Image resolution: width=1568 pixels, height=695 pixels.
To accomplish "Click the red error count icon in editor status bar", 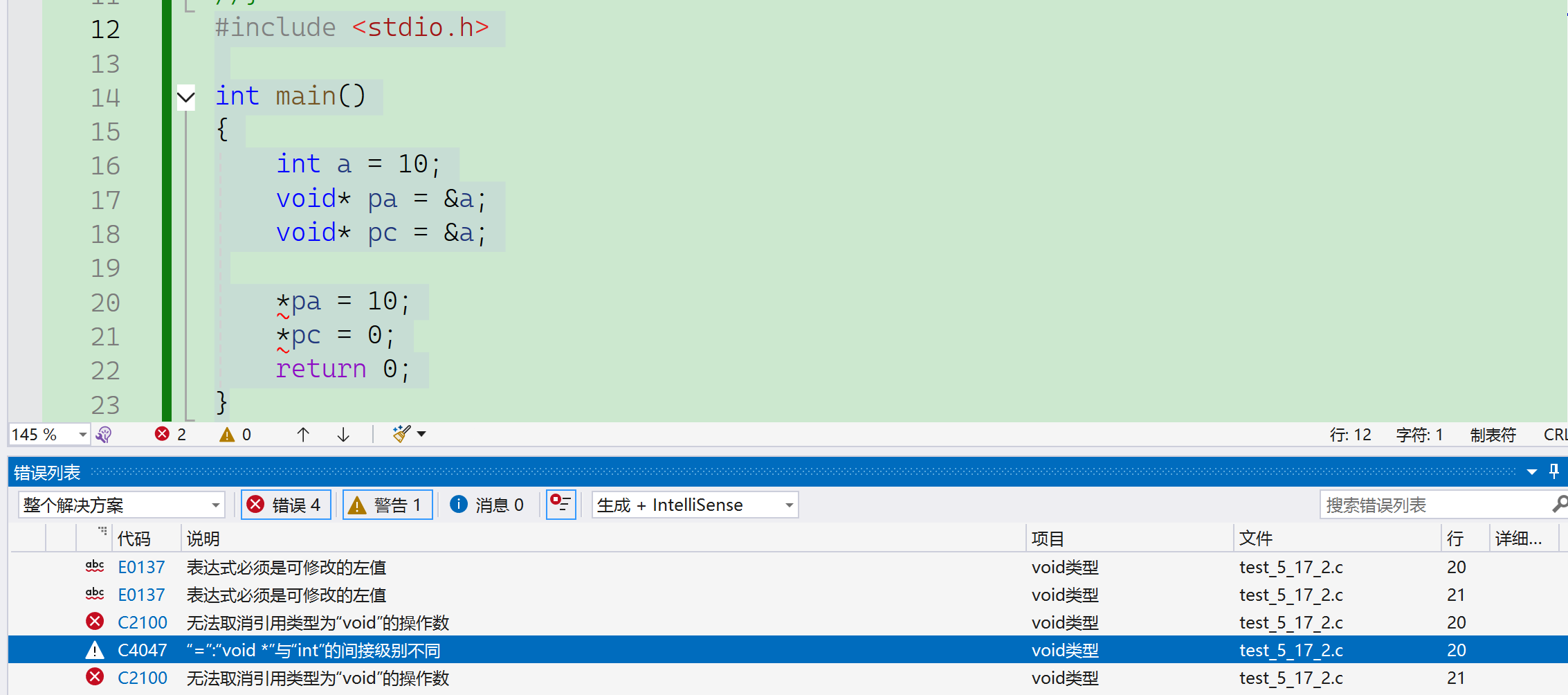I will click(x=162, y=434).
